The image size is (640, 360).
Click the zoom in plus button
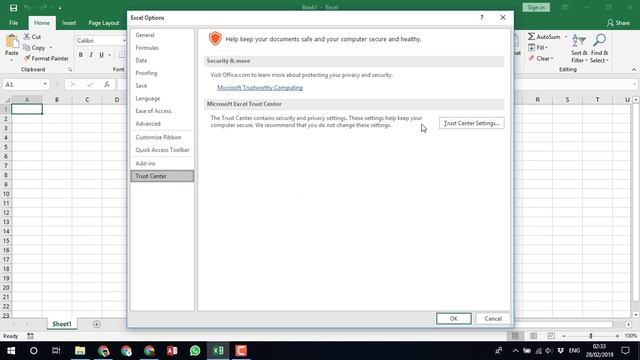[x=617, y=336]
